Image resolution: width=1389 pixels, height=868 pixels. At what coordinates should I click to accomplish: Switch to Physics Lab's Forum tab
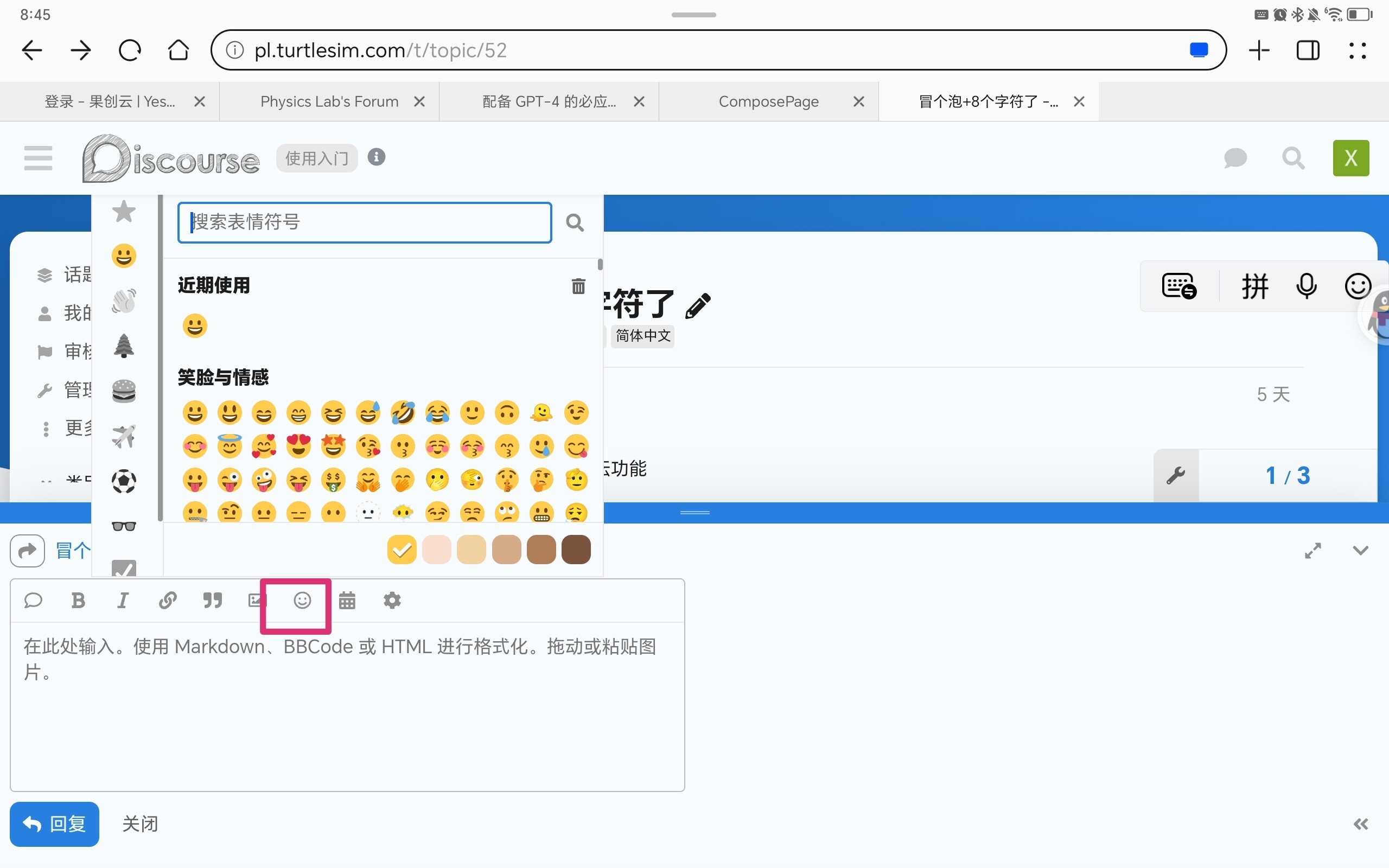329,101
